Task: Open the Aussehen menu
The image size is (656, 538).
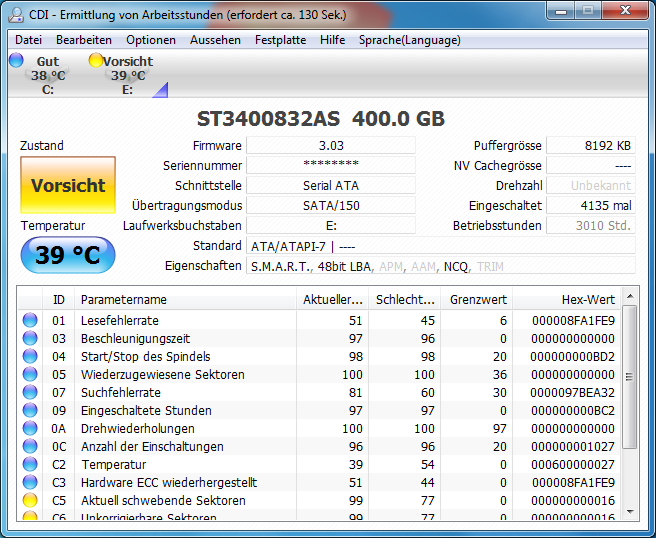Action: [x=215, y=40]
